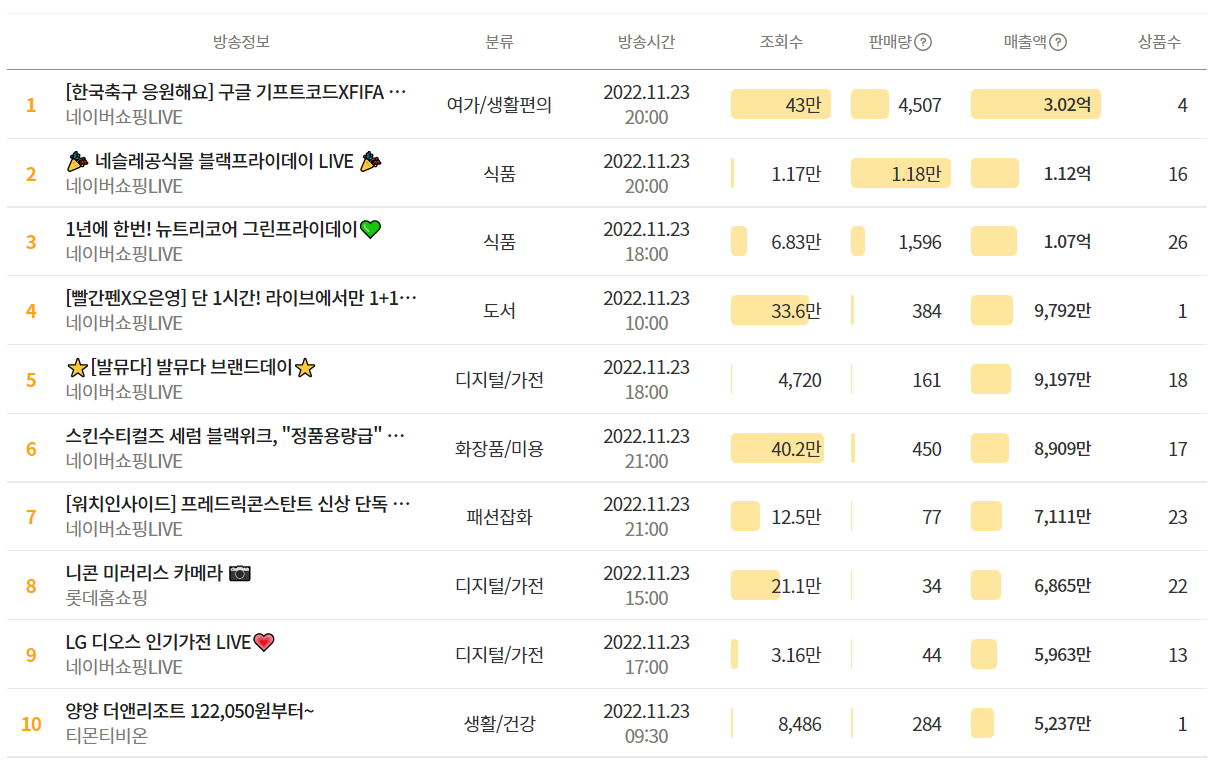Click the 1,596 sales value

920,242
